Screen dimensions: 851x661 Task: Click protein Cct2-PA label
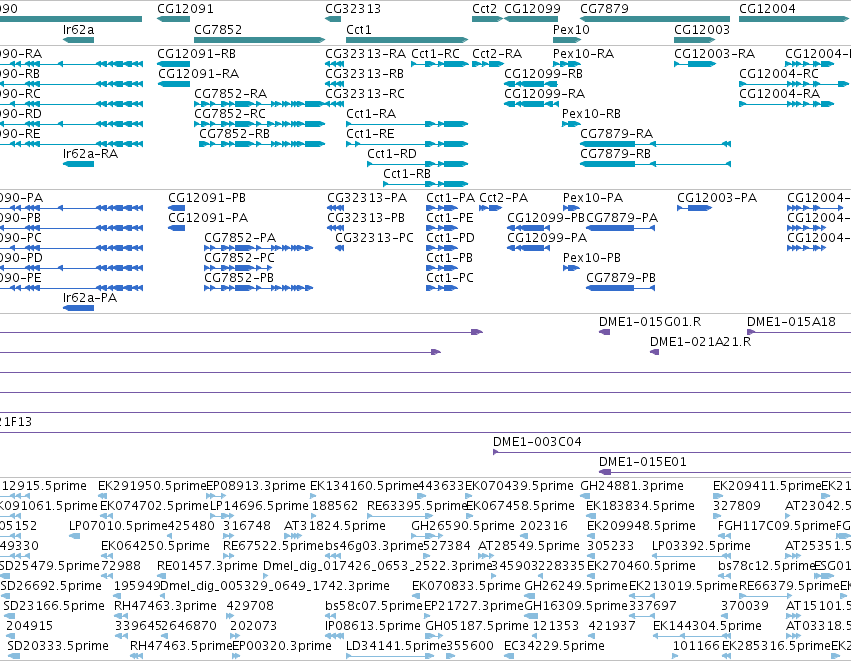[504, 198]
